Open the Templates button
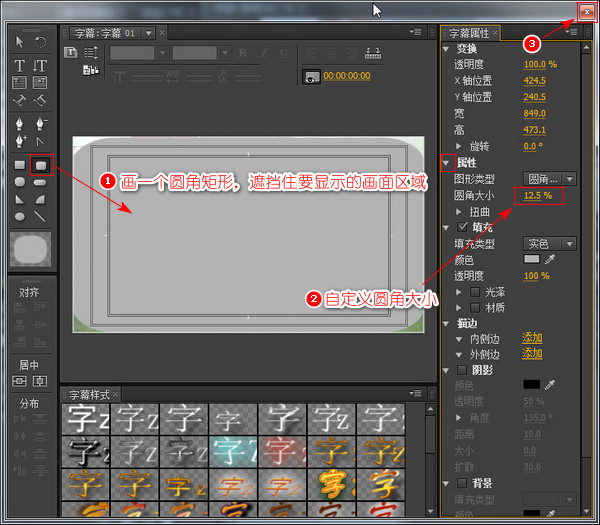The image size is (600, 525). pos(91,70)
